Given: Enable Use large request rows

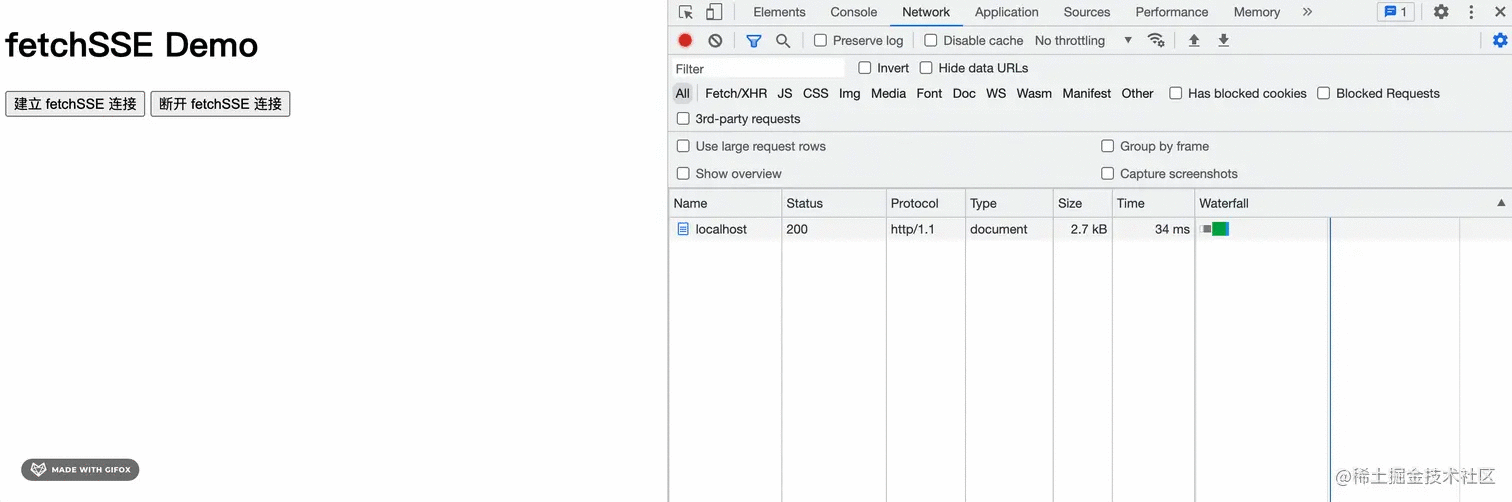Looking at the screenshot, I should tap(683, 146).
